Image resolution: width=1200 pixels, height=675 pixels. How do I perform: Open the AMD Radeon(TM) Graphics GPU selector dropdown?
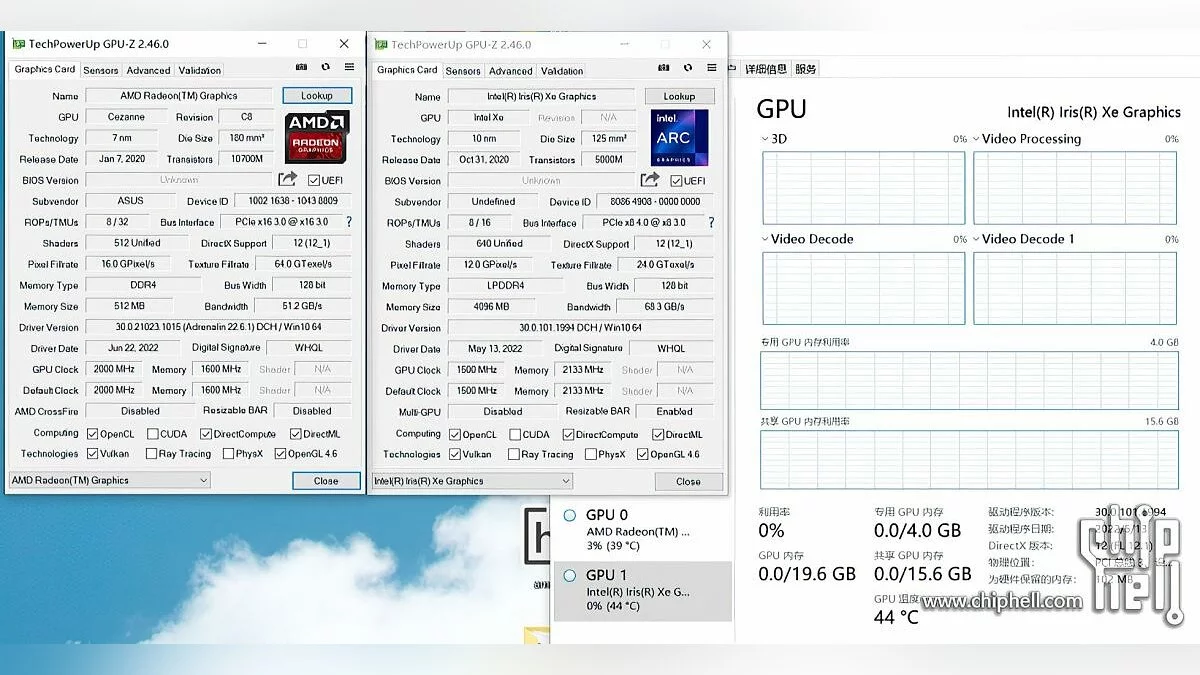coord(109,480)
